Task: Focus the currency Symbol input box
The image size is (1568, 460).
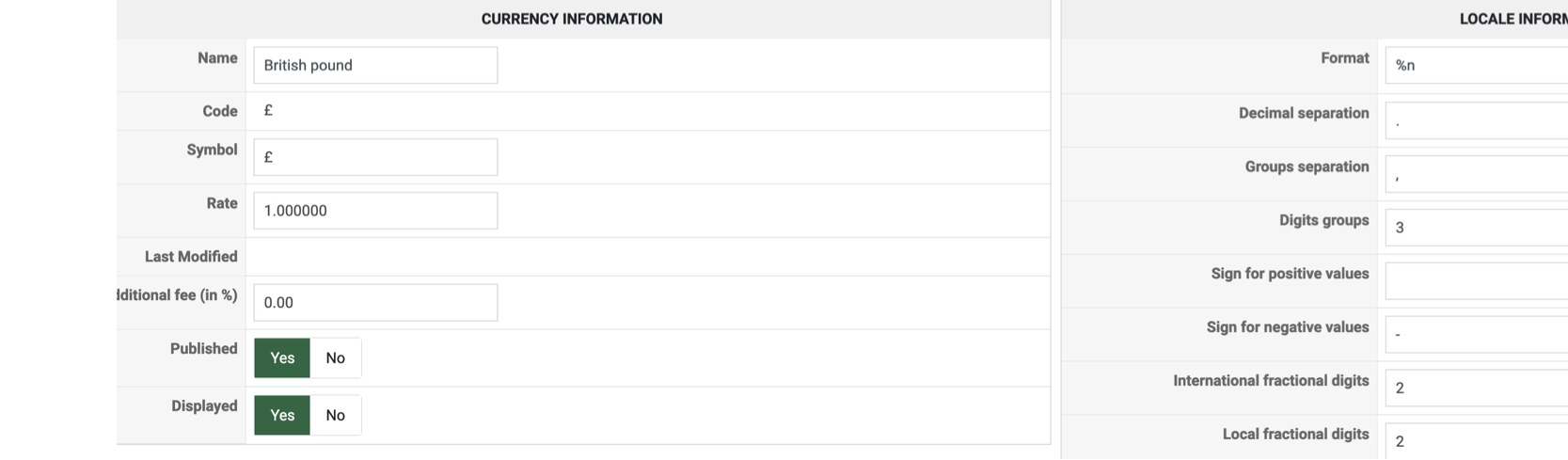Action: (374, 157)
